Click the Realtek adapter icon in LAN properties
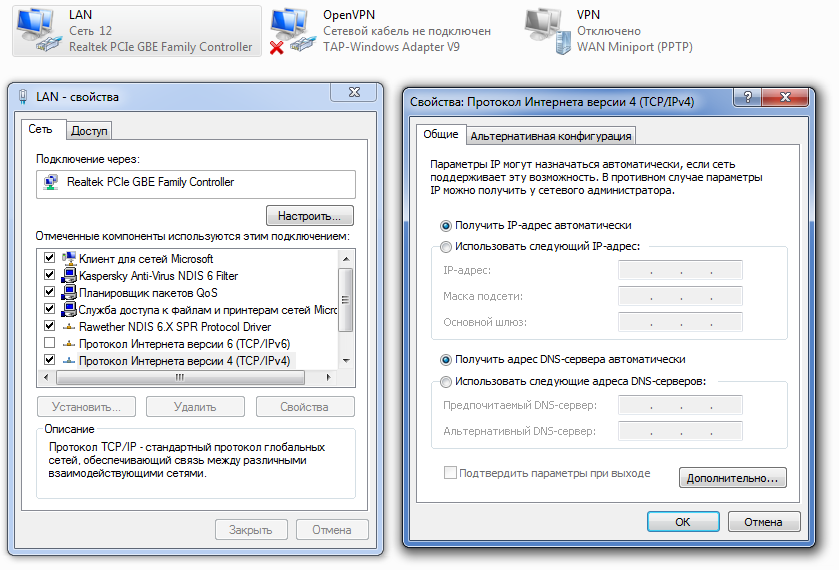 pos(51,183)
